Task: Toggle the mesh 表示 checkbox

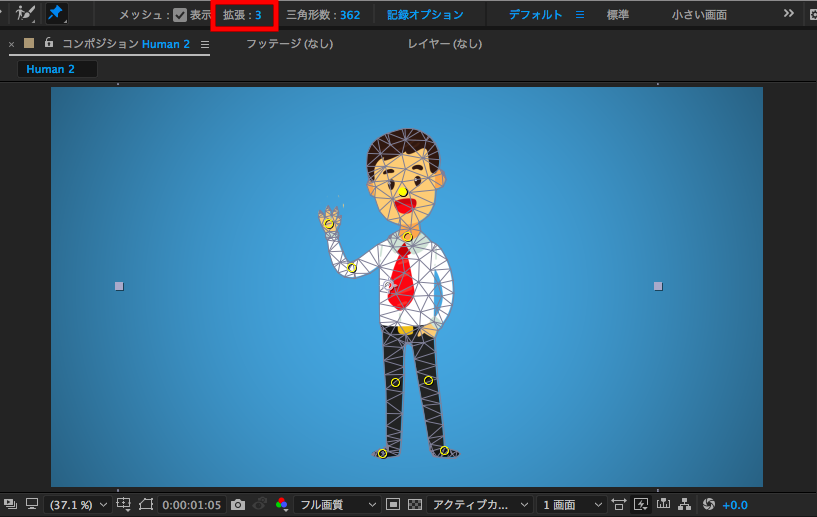Action: [180, 15]
